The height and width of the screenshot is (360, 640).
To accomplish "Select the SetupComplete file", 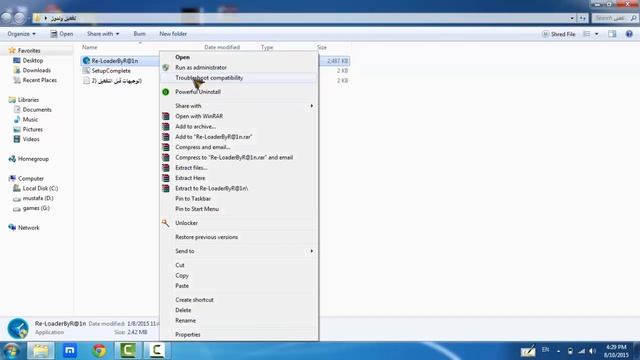I will (111, 71).
